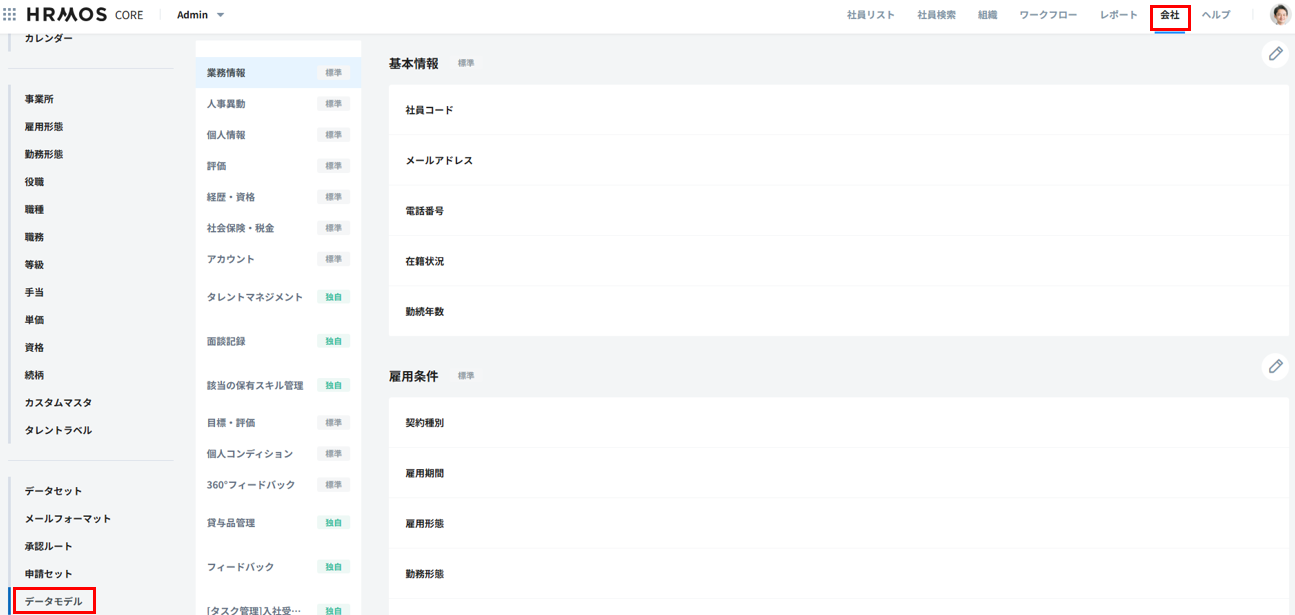The image size is (1295, 615).
Task: Select the タレントマネジメント custom category
Action: (x=254, y=297)
